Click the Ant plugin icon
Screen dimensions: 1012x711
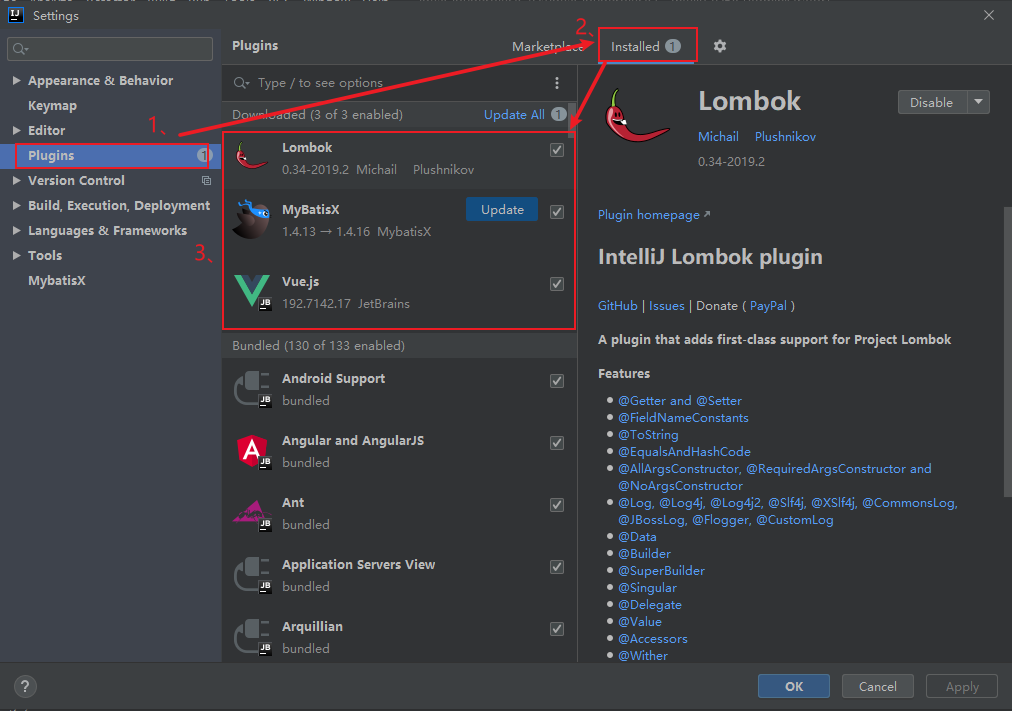[252, 514]
